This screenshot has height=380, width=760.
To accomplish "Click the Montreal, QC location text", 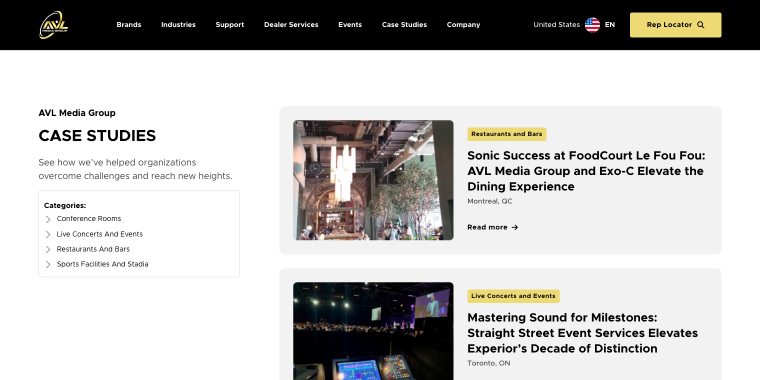I will pyautogui.click(x=490, y=201).
